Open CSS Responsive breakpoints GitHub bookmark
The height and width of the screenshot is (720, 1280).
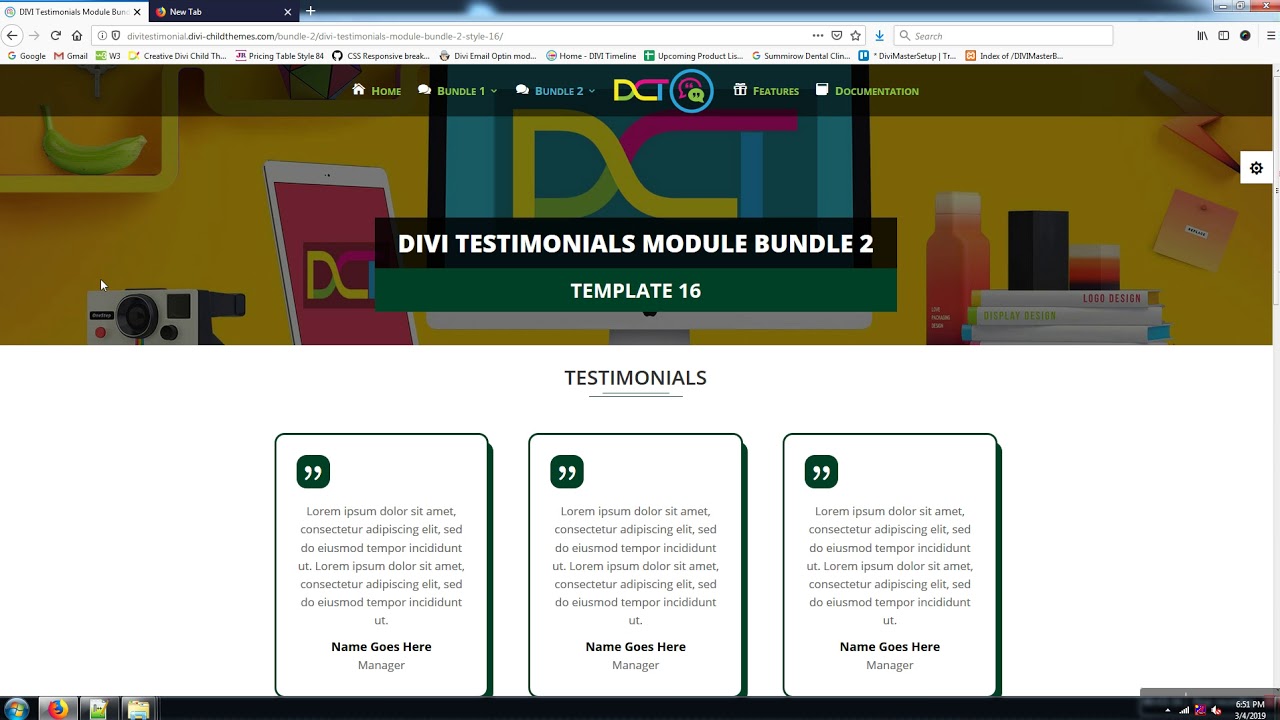(x=381, y=56)
